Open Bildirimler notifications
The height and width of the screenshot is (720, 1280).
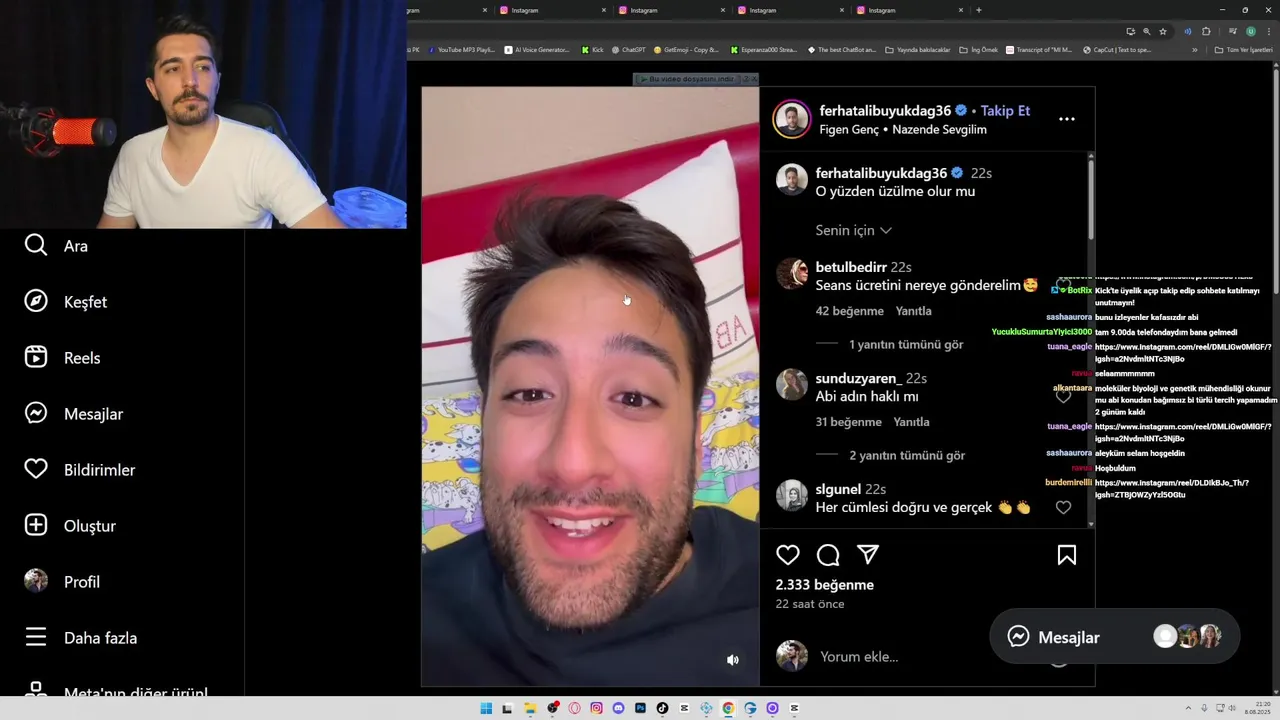point(80,470)
